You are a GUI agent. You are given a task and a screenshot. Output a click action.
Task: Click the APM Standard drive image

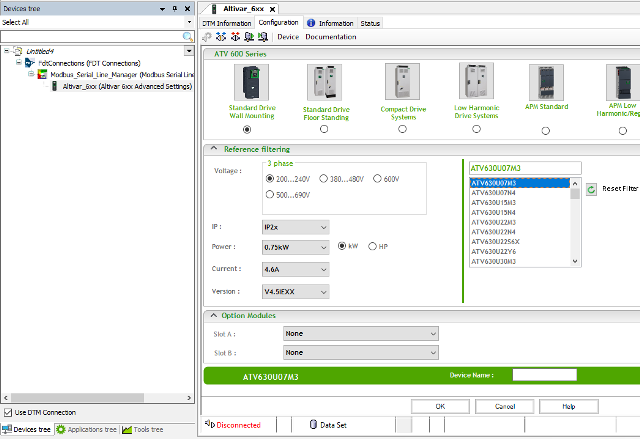546,82
